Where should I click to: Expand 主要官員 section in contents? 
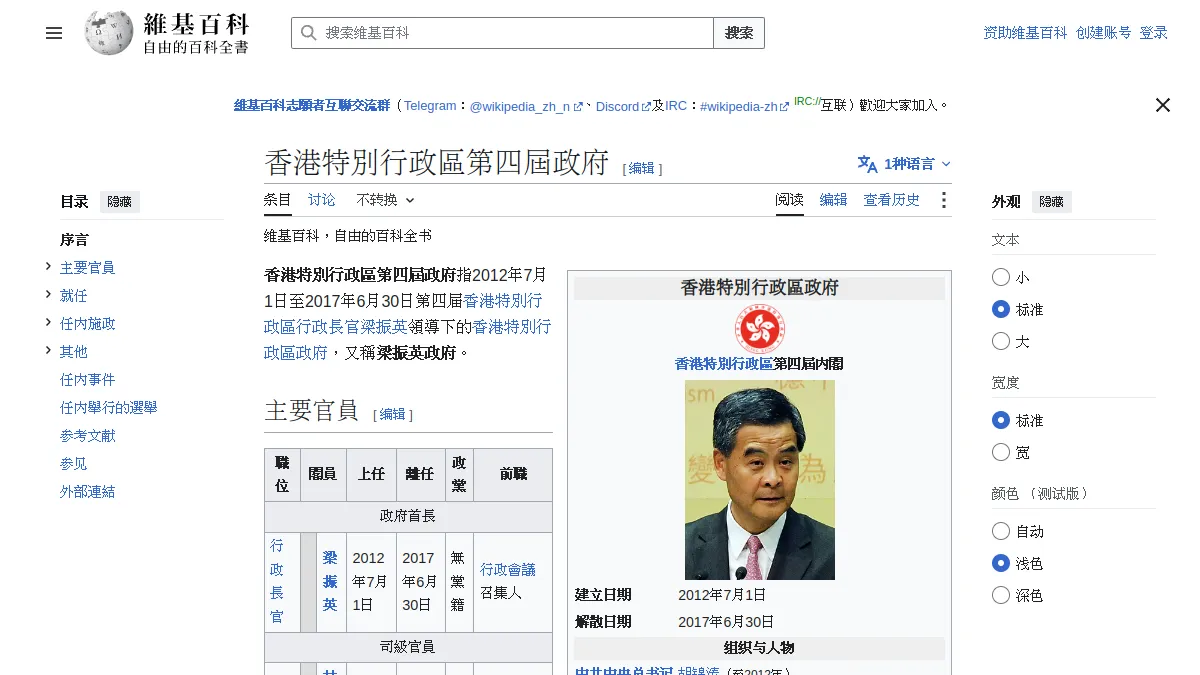(x=48, y=266)
